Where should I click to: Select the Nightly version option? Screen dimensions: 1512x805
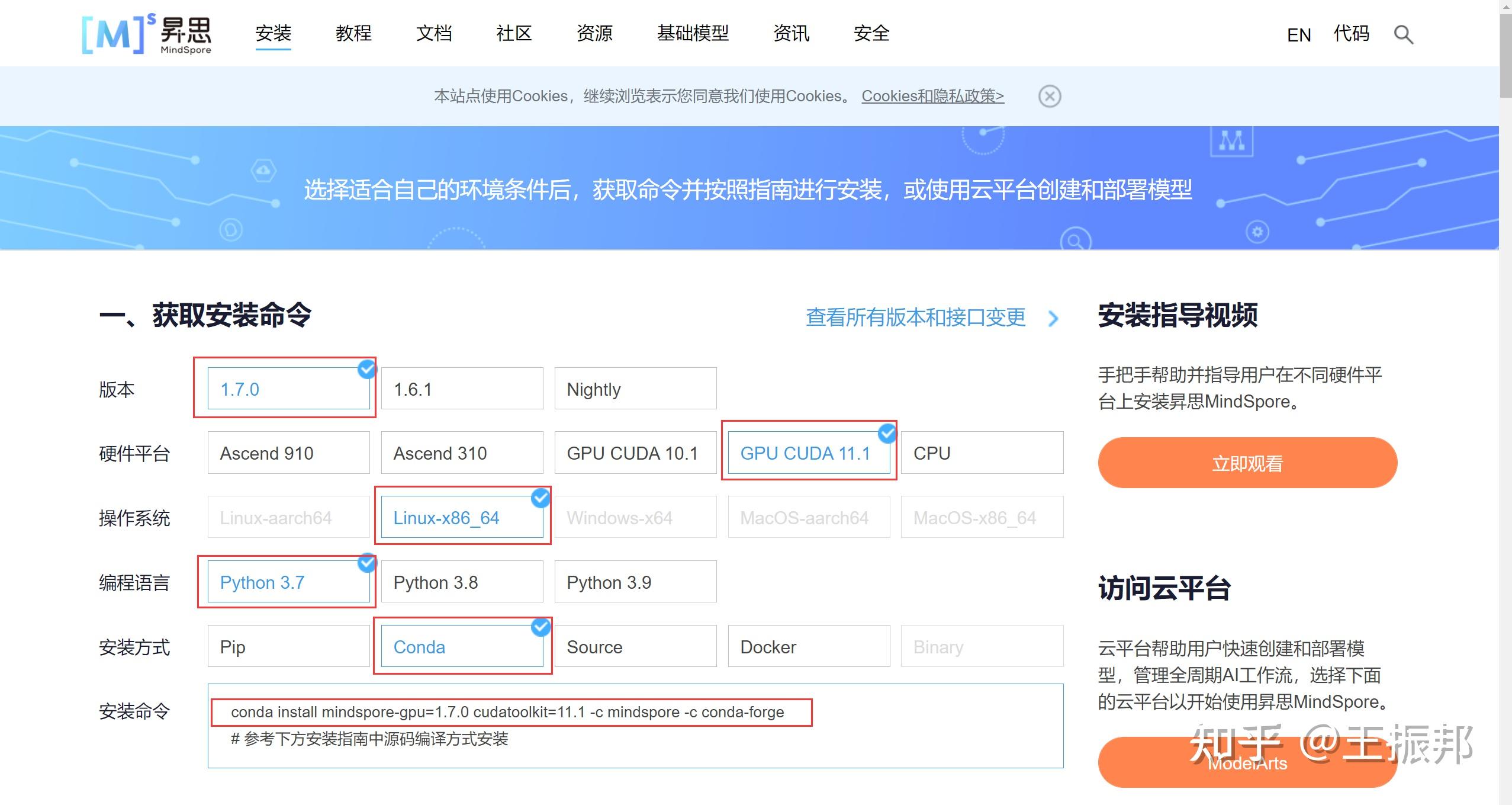(635, 389)
